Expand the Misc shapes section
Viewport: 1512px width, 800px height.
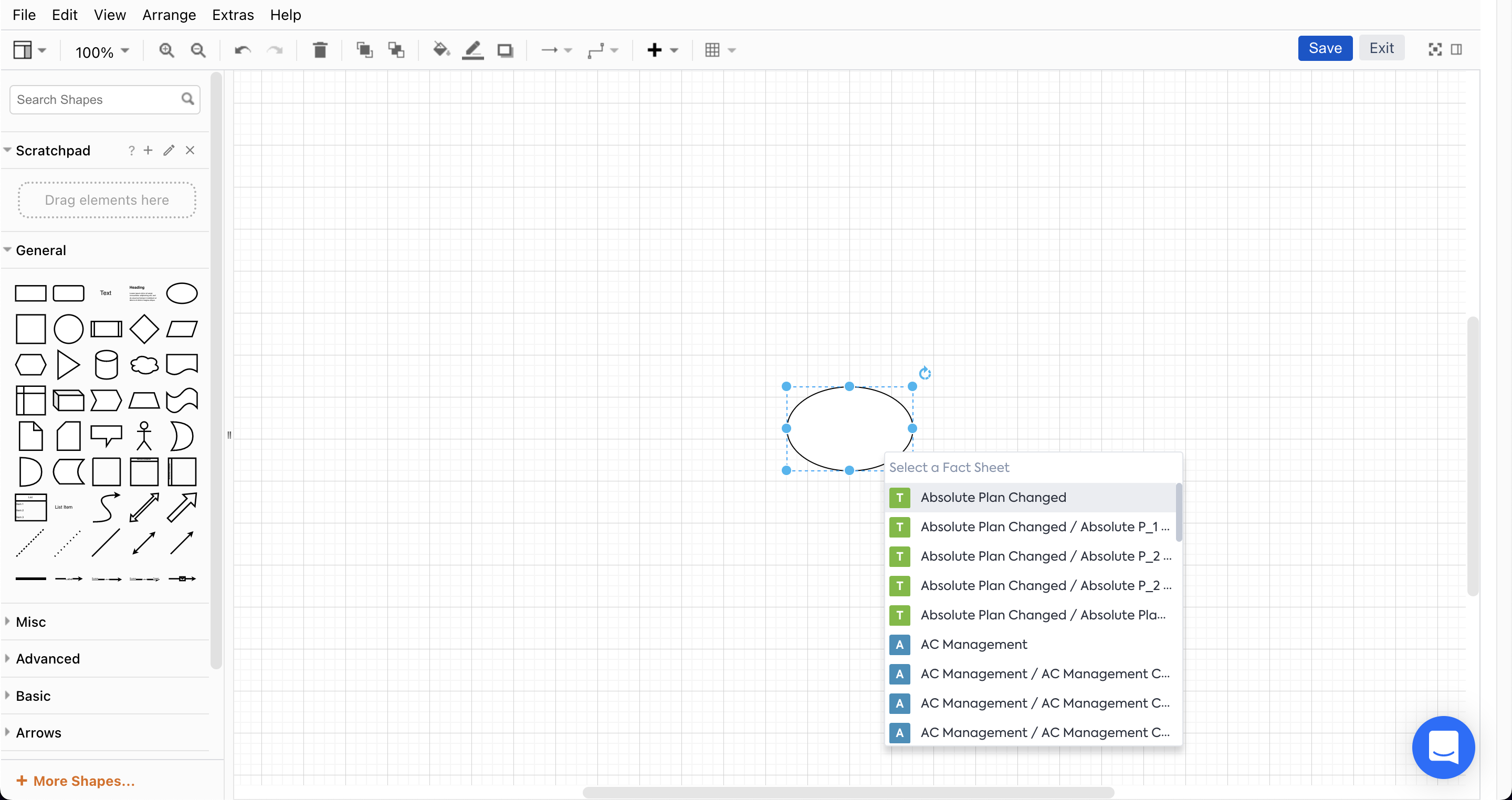pos(30,622)
